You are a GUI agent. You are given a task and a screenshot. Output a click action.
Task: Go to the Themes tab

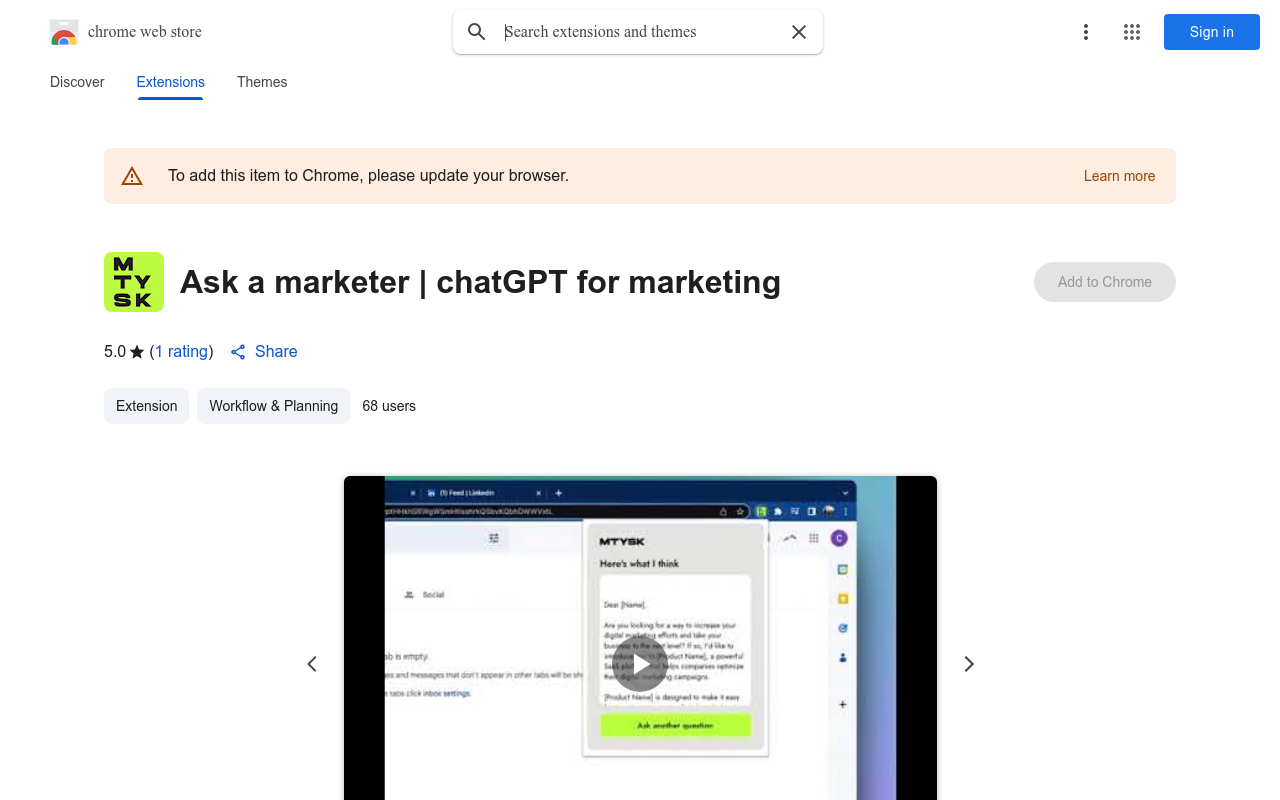pos(262,82)
